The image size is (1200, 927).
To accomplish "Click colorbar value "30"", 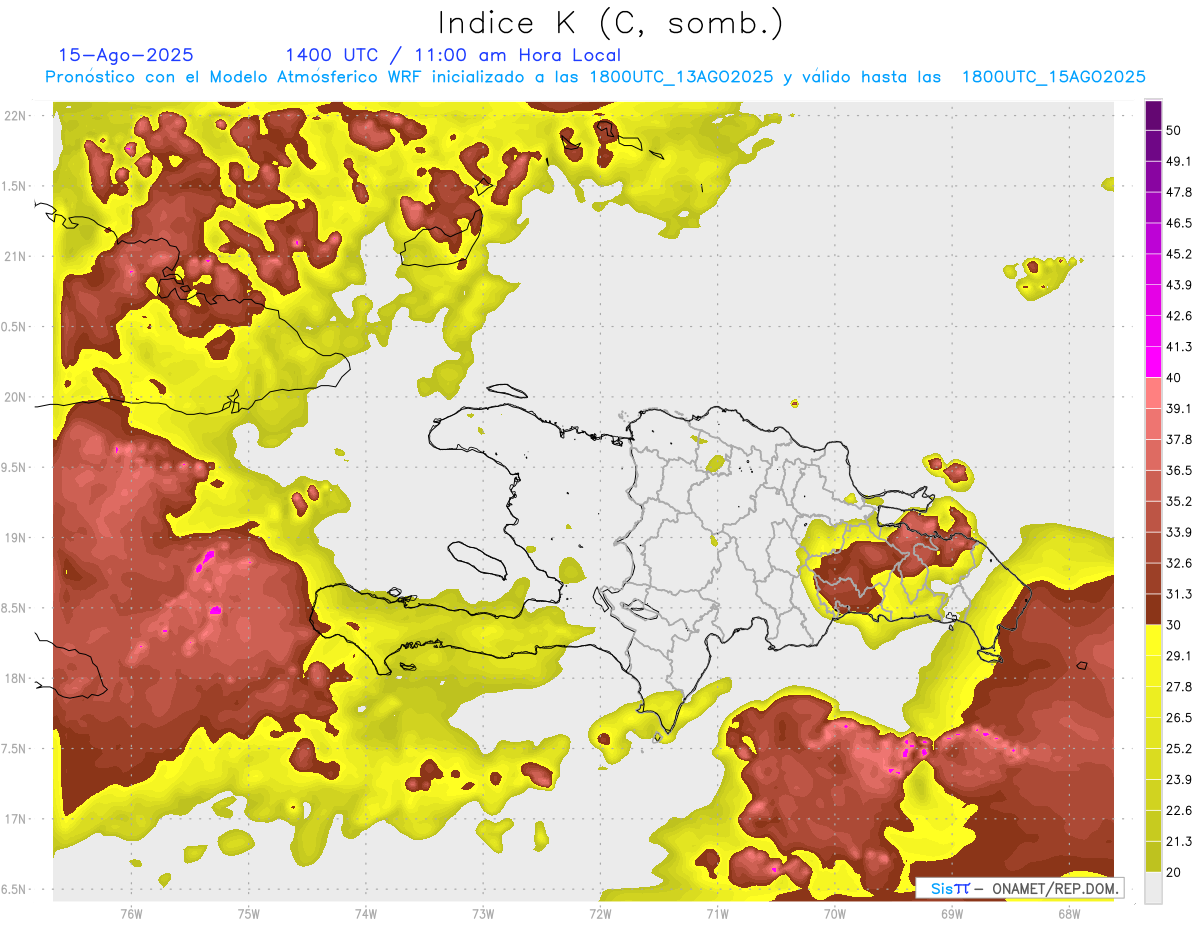I will click(x=1174, y=625).
